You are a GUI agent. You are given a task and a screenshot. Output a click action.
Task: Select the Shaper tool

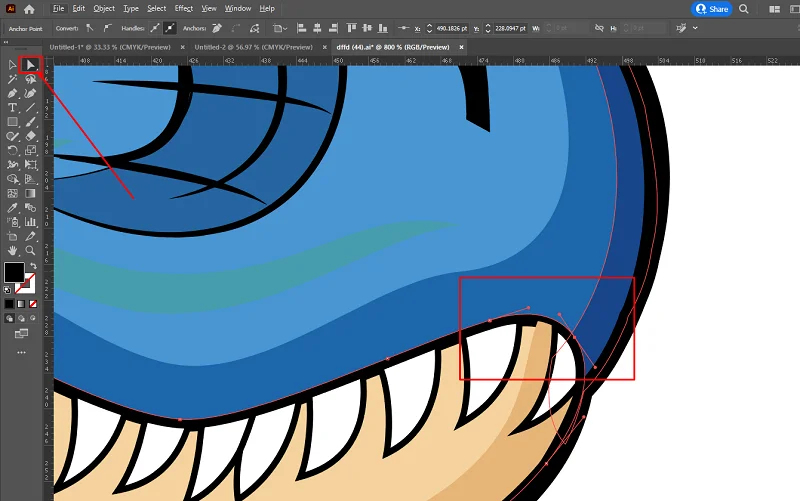(x=12, y=136)
